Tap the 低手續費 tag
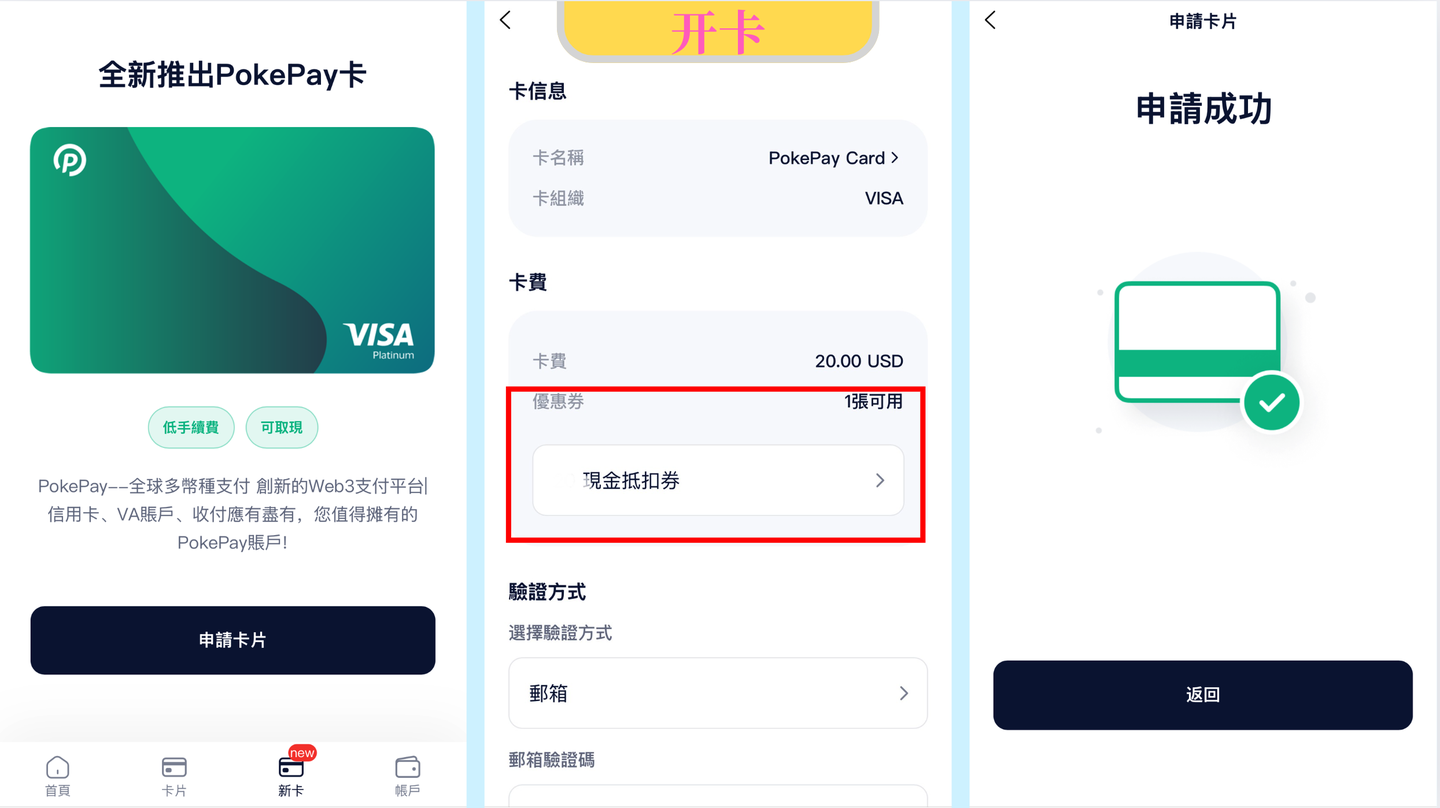Viewport: 1440px width, 808px height. 191,427
